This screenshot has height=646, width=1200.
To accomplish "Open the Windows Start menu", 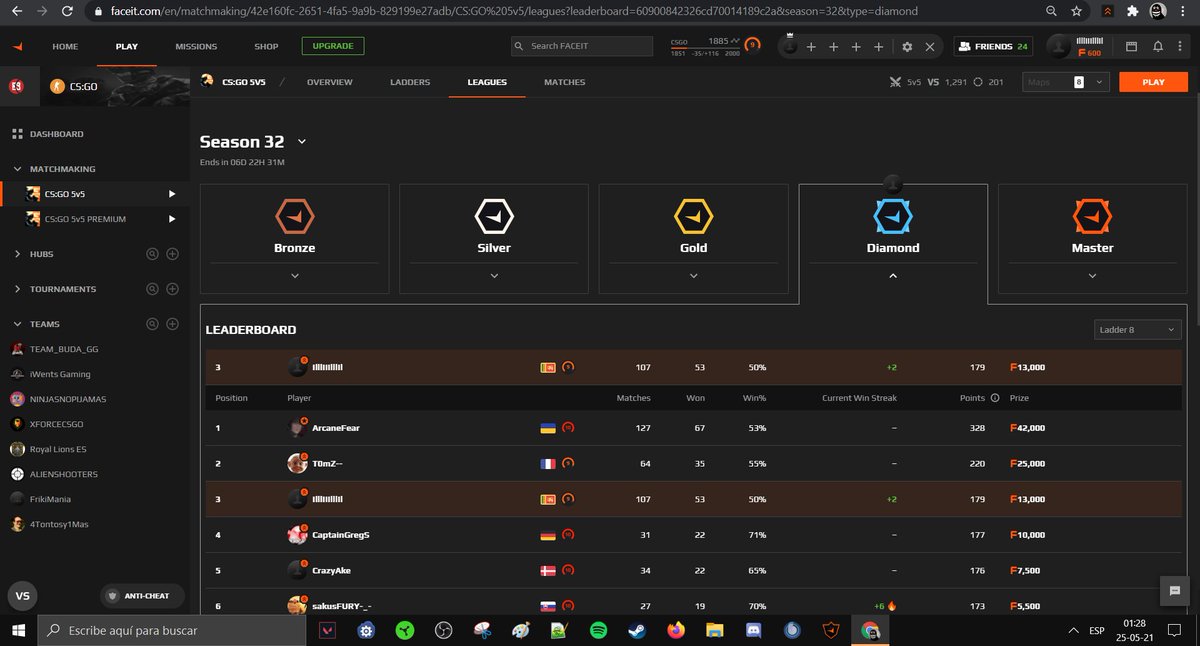I will [x=17, y=631].
